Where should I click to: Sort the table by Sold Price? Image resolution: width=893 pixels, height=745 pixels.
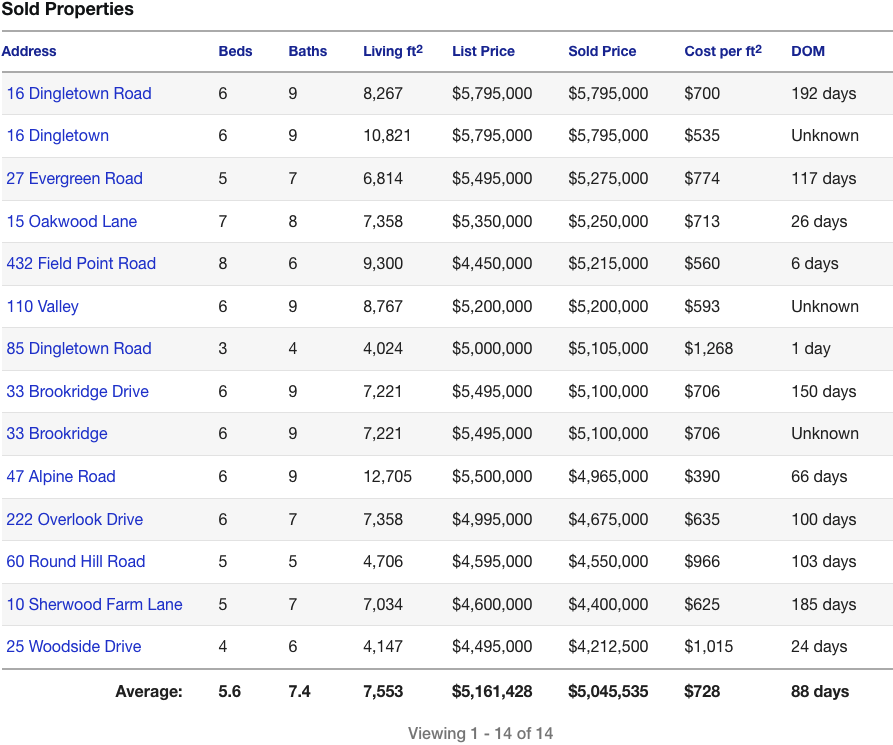click(602, 51)
